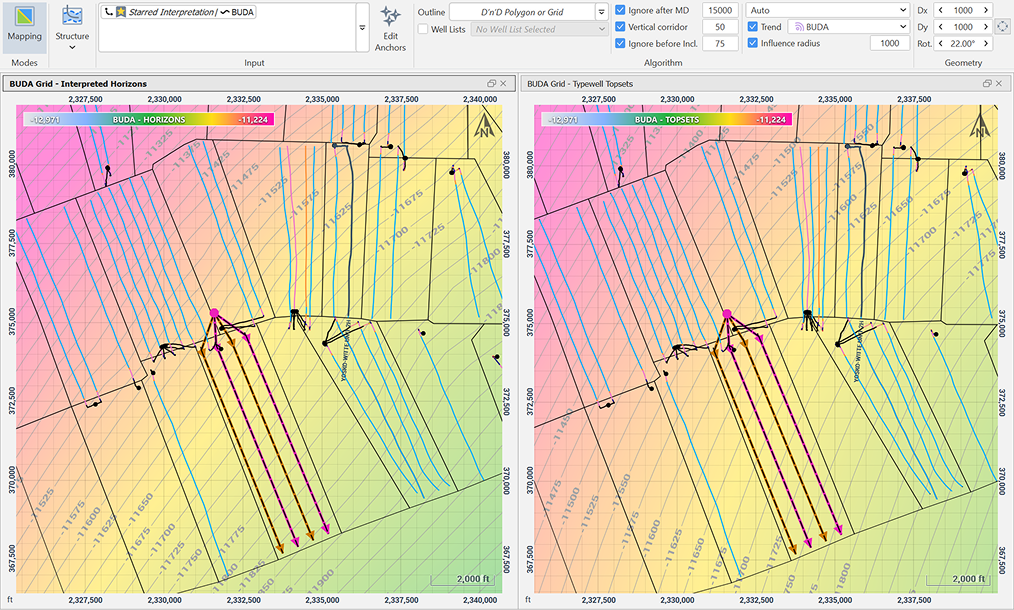
Task: Click the Outline D'n'D Polygon or Grid field
Action: coord(522,12)
